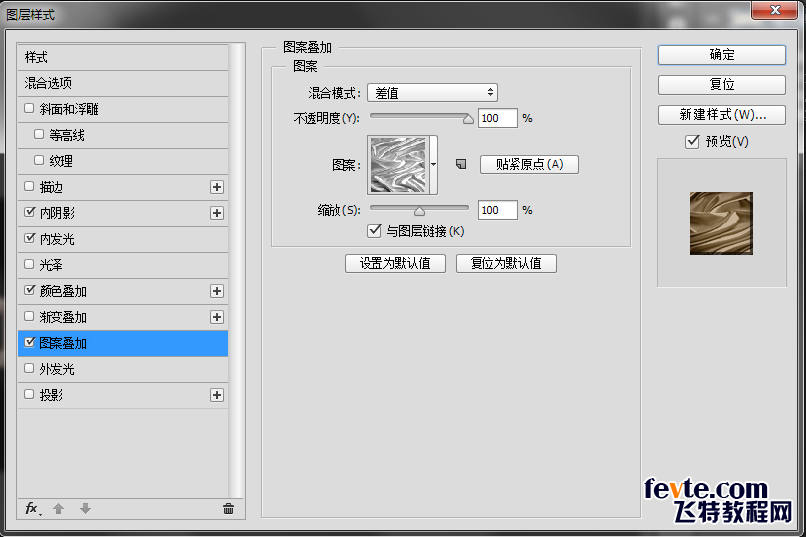
Task: Enable the 纹理 checkbox
Action: [39, 160]
